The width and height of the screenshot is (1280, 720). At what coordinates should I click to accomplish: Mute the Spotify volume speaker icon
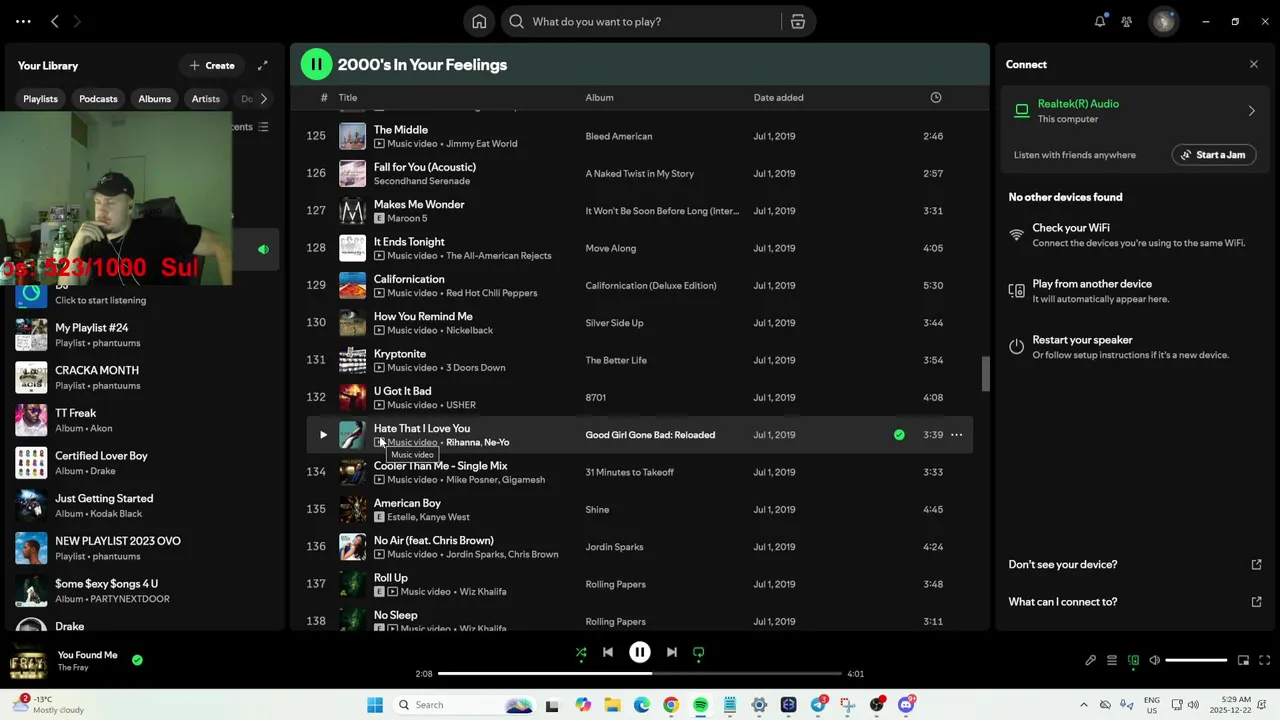(x=1154, y=660)
